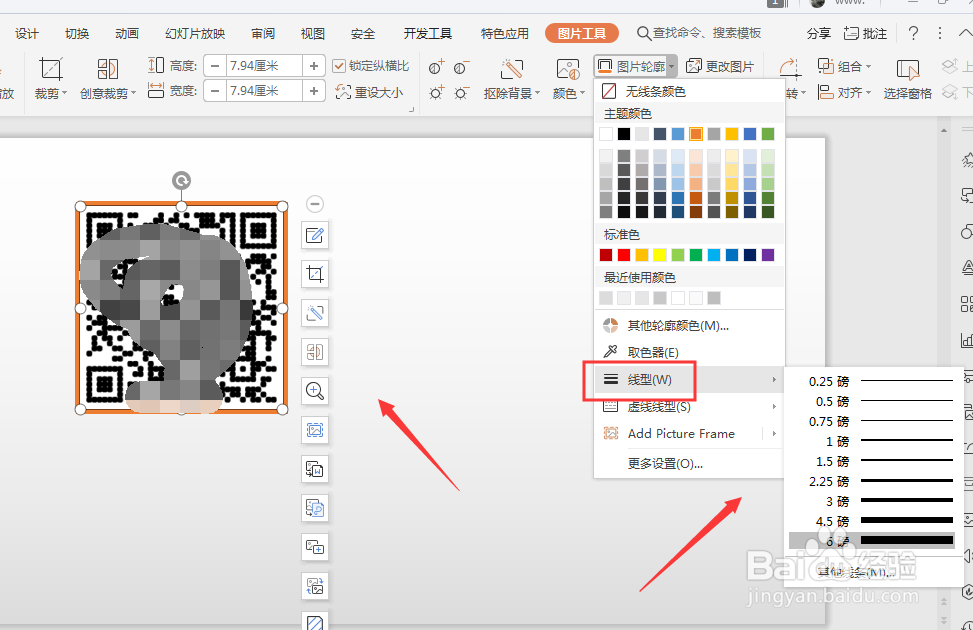973x630 pixels.
Task: Open Align (对齐) dropdown
Action: tap(845, 92)
